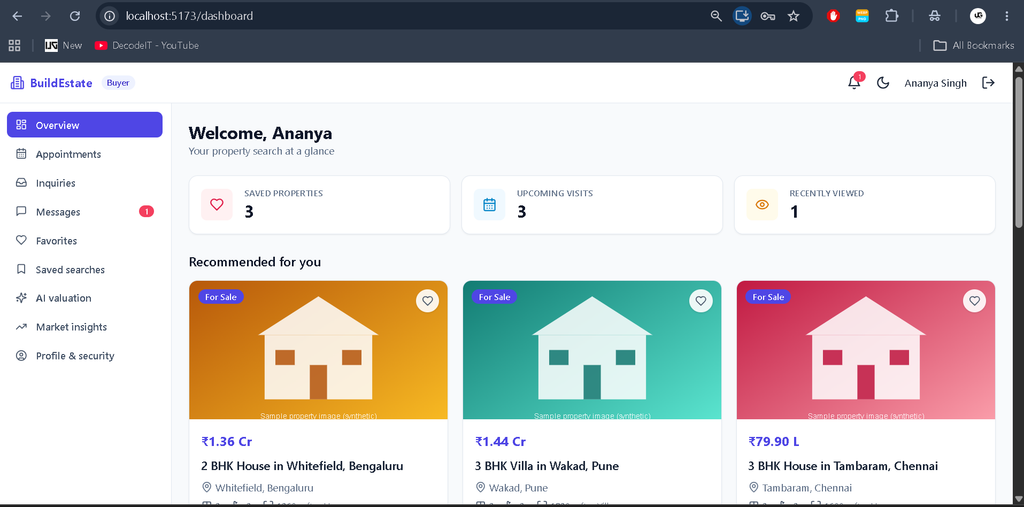The image size is (1024, 507).
Task: Click the page vertical scrollbar
Action: 1018,152
